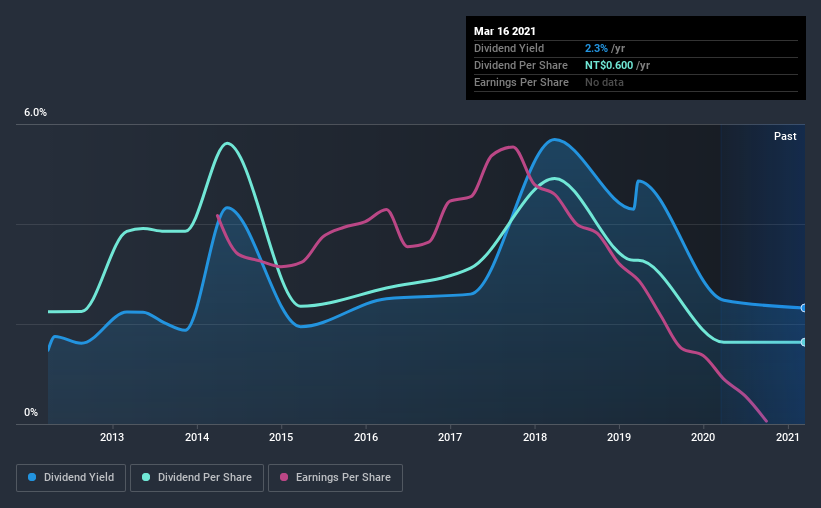Click the teal Dividend Per Share legend dot
Screen dimensions: 821x508
click(146, 477)
